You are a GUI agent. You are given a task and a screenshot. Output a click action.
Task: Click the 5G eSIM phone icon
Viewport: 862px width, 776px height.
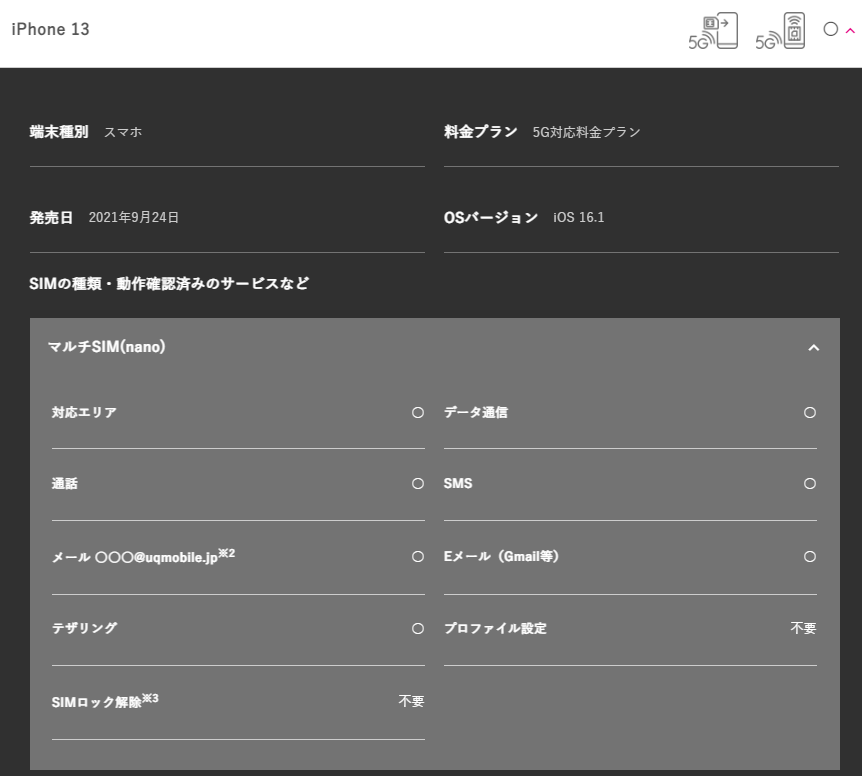coord(780,31)
